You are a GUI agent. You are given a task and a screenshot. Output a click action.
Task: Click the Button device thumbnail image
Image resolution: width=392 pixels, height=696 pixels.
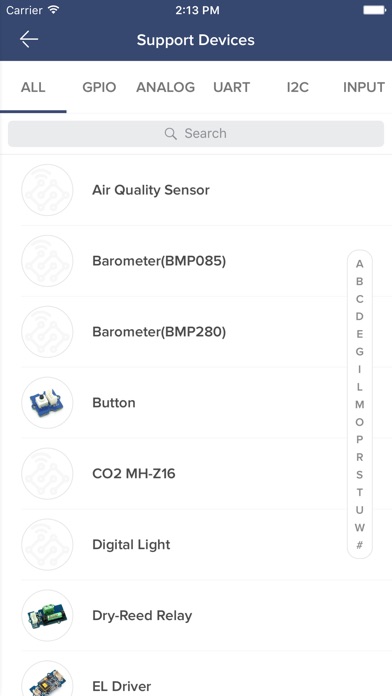tap(47, 403)
